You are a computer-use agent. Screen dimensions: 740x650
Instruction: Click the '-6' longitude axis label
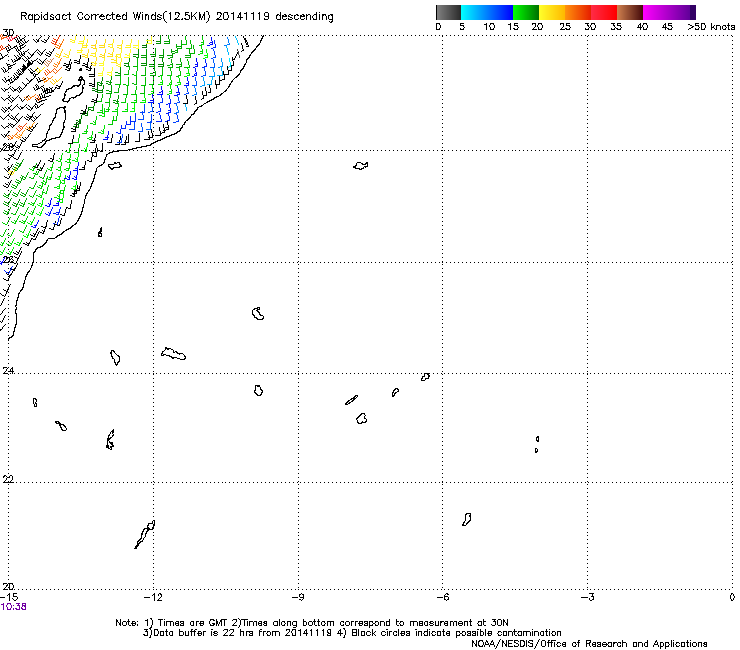442,597
